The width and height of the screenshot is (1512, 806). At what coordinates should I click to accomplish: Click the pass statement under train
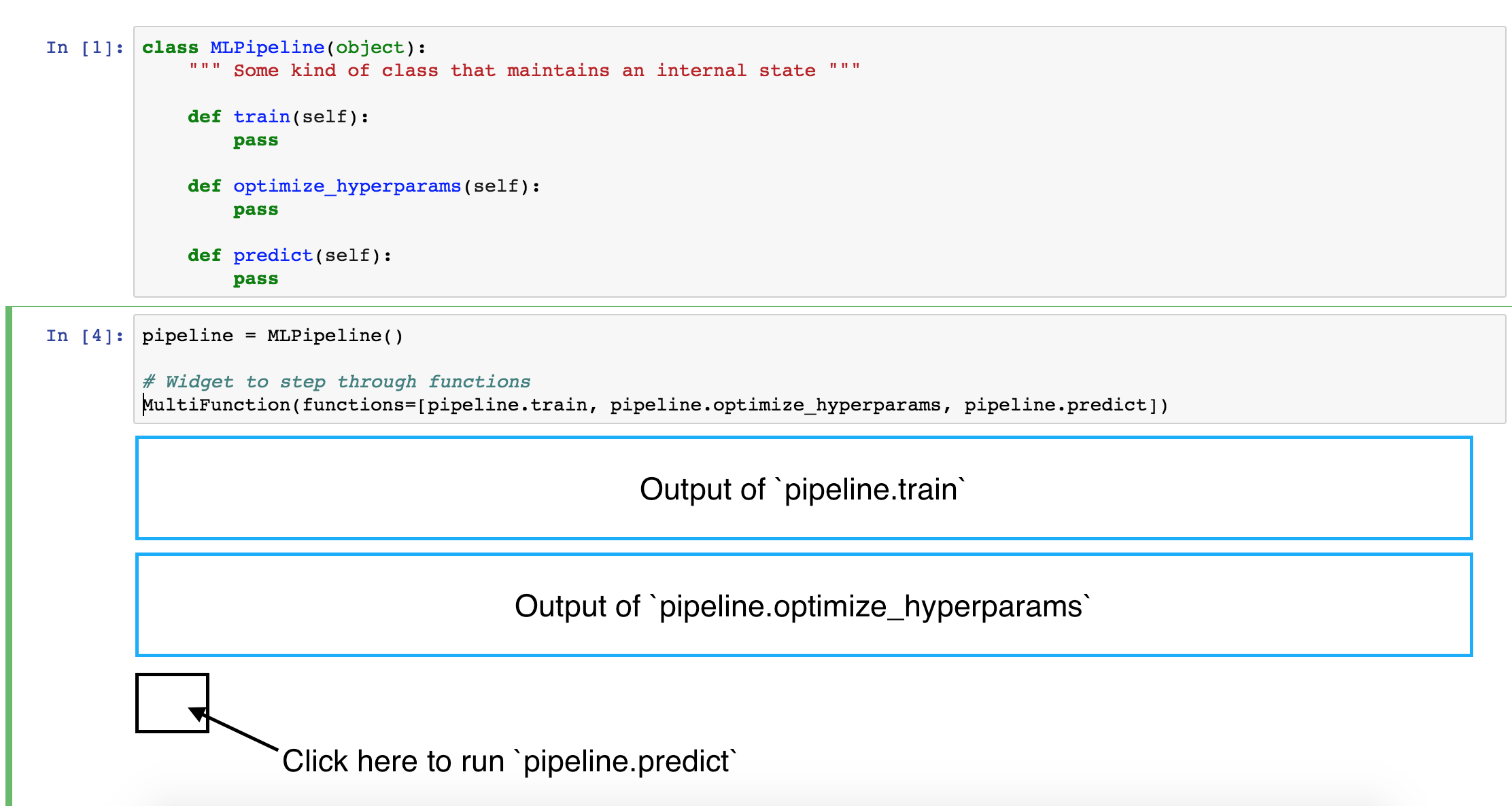256,139
